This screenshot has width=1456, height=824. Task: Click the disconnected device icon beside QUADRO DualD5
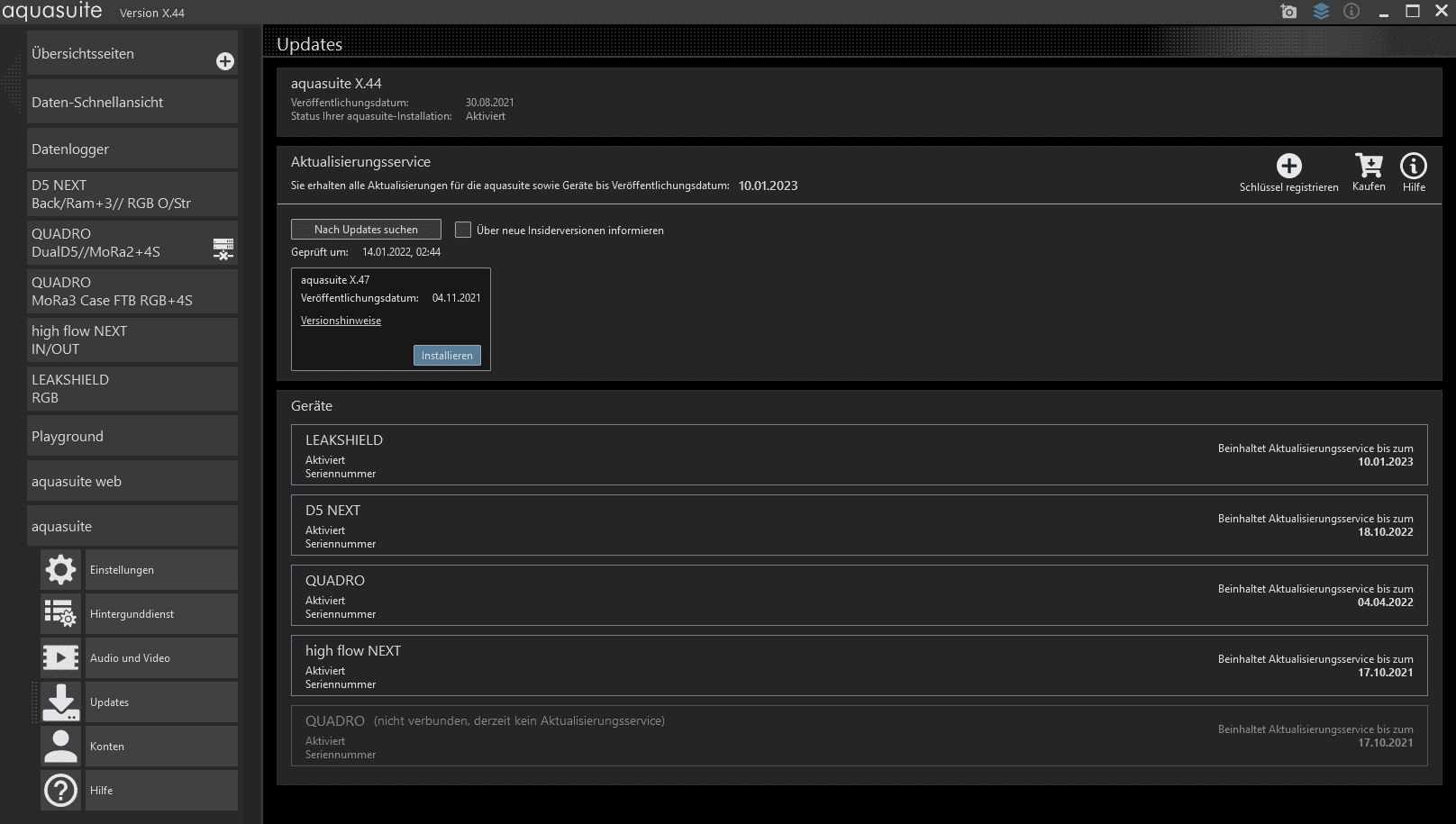(223, 249)
